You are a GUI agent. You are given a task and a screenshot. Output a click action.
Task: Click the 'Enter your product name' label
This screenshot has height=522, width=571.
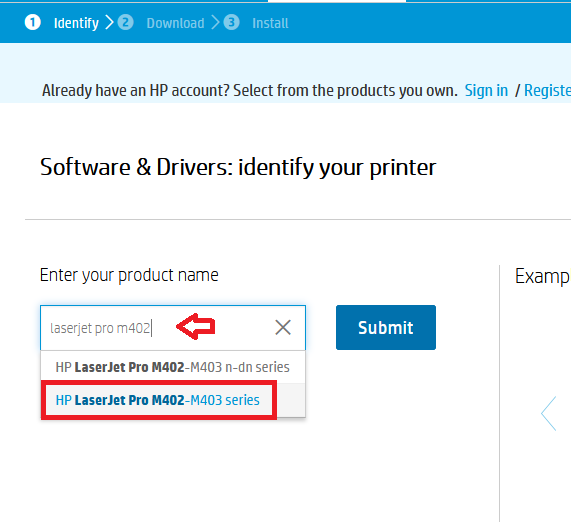129,275
